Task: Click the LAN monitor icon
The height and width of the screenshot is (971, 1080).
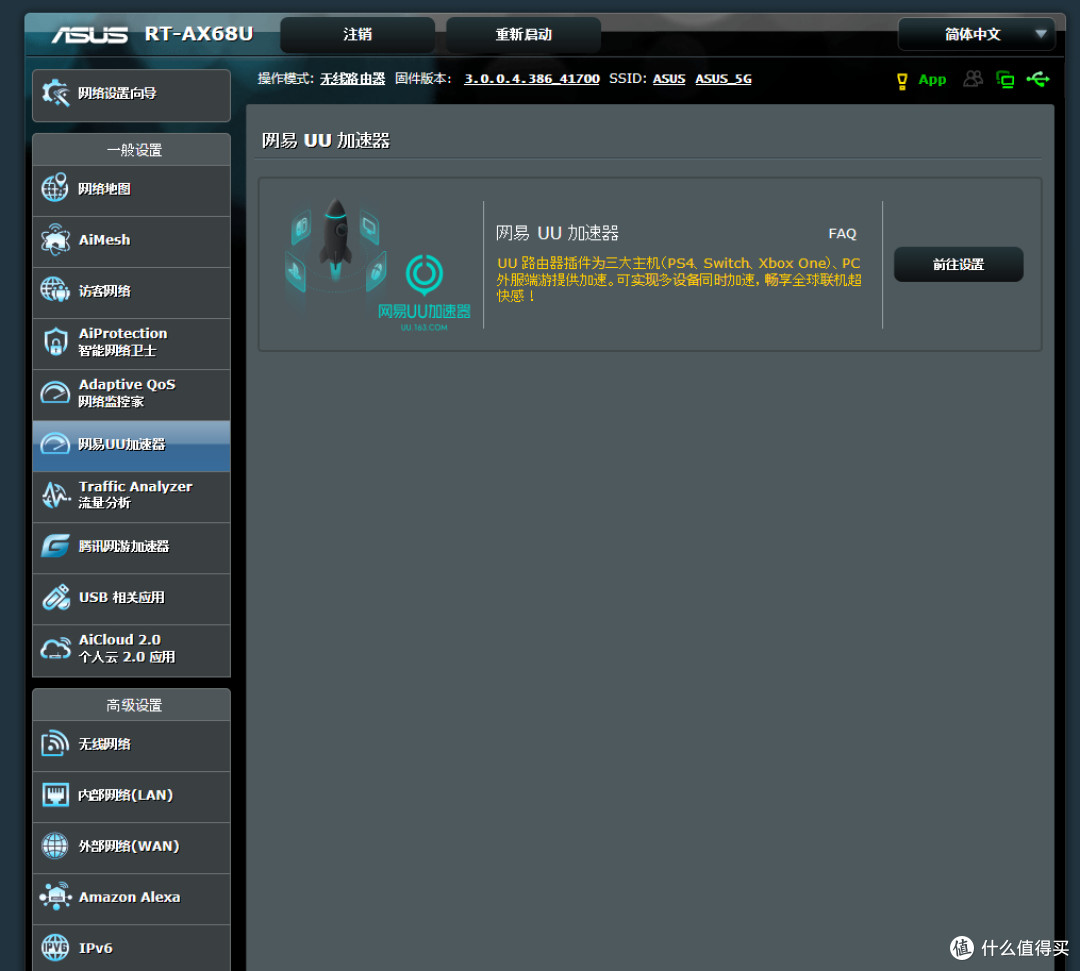Action: coord(55,795)
